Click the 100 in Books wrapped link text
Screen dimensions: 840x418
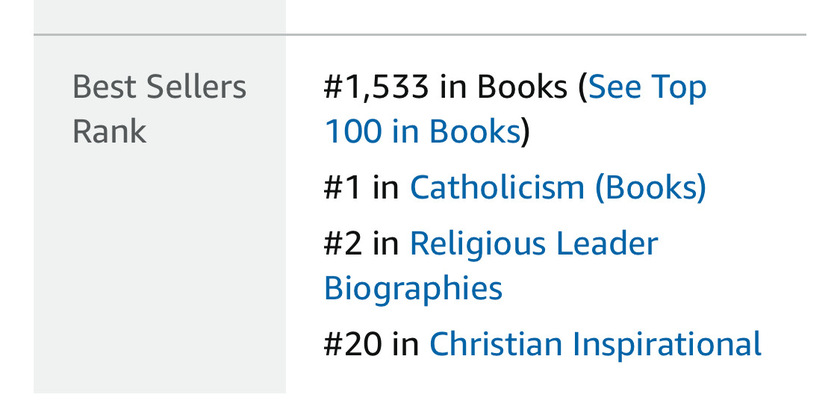pos(422,132)
